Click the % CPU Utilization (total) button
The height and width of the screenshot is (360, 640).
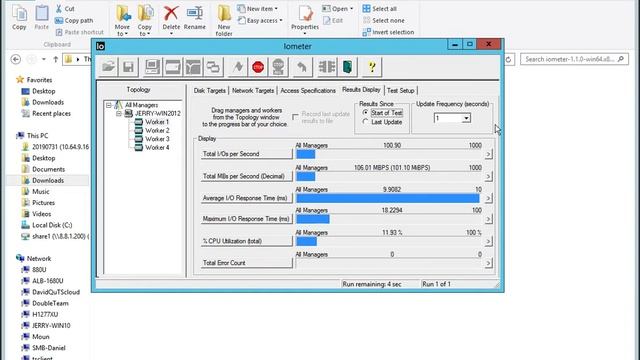pos(247,241)
